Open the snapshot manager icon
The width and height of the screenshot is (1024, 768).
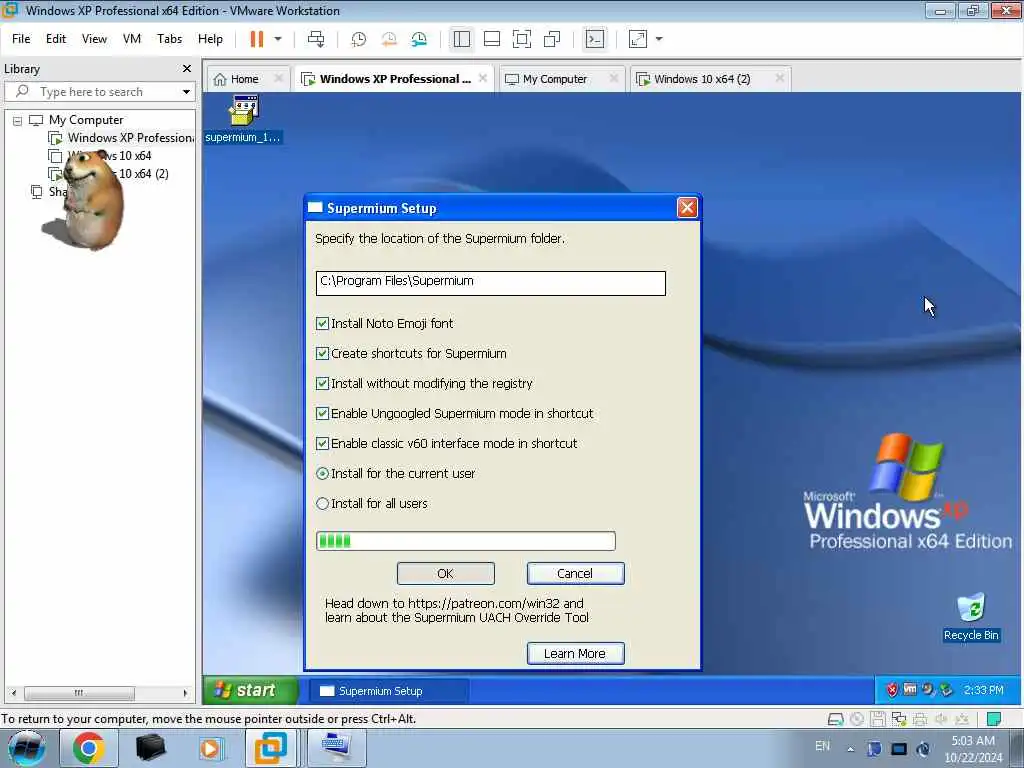419,39
